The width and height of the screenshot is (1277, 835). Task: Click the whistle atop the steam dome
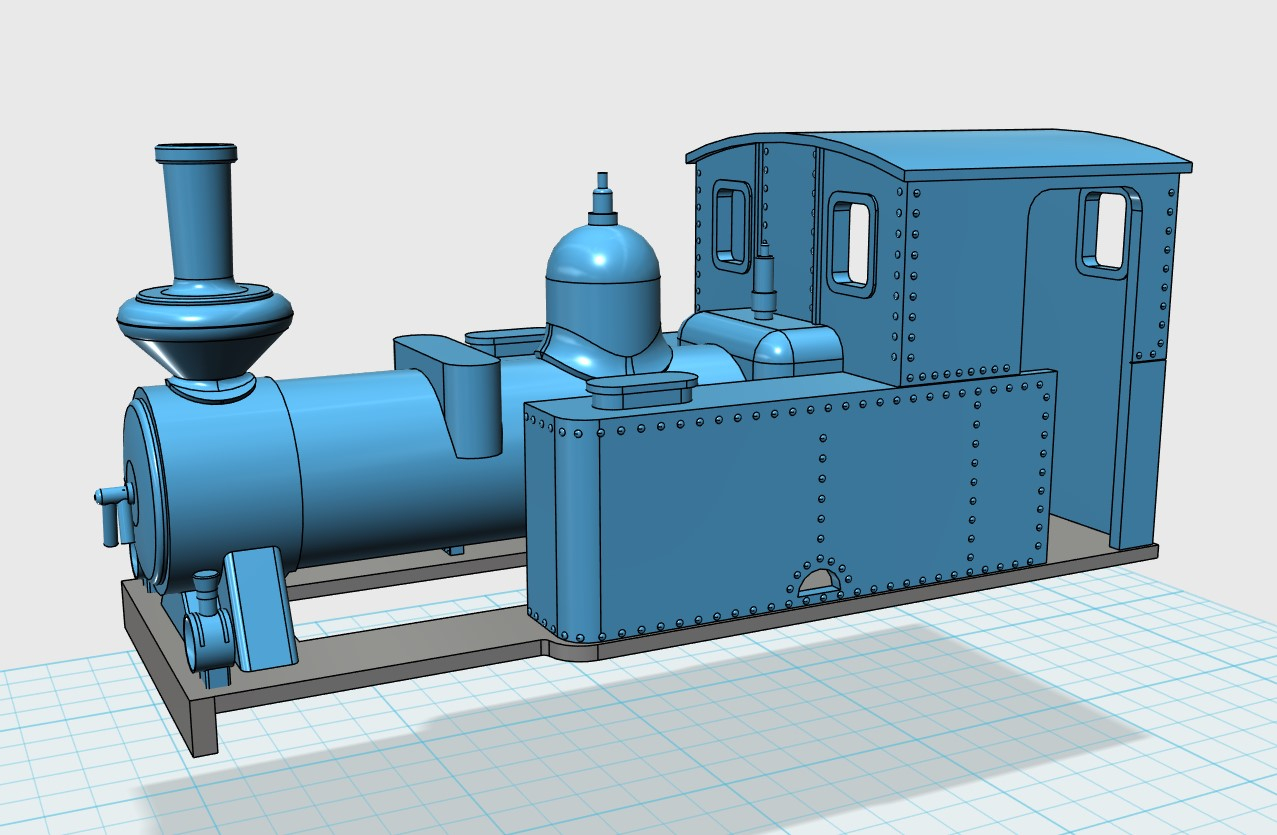tap(603, 199)
